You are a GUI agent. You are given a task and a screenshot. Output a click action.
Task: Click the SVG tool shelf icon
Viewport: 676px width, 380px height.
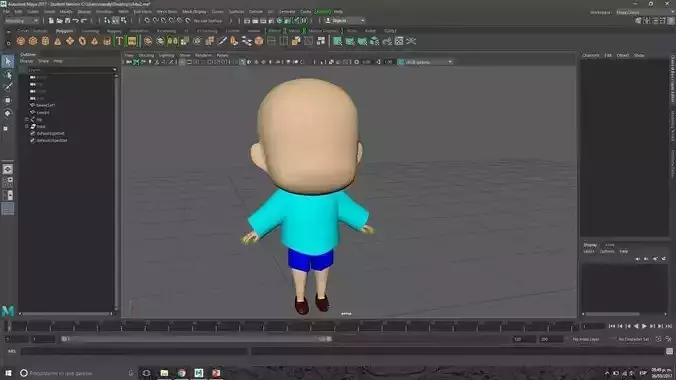[131, 41]
